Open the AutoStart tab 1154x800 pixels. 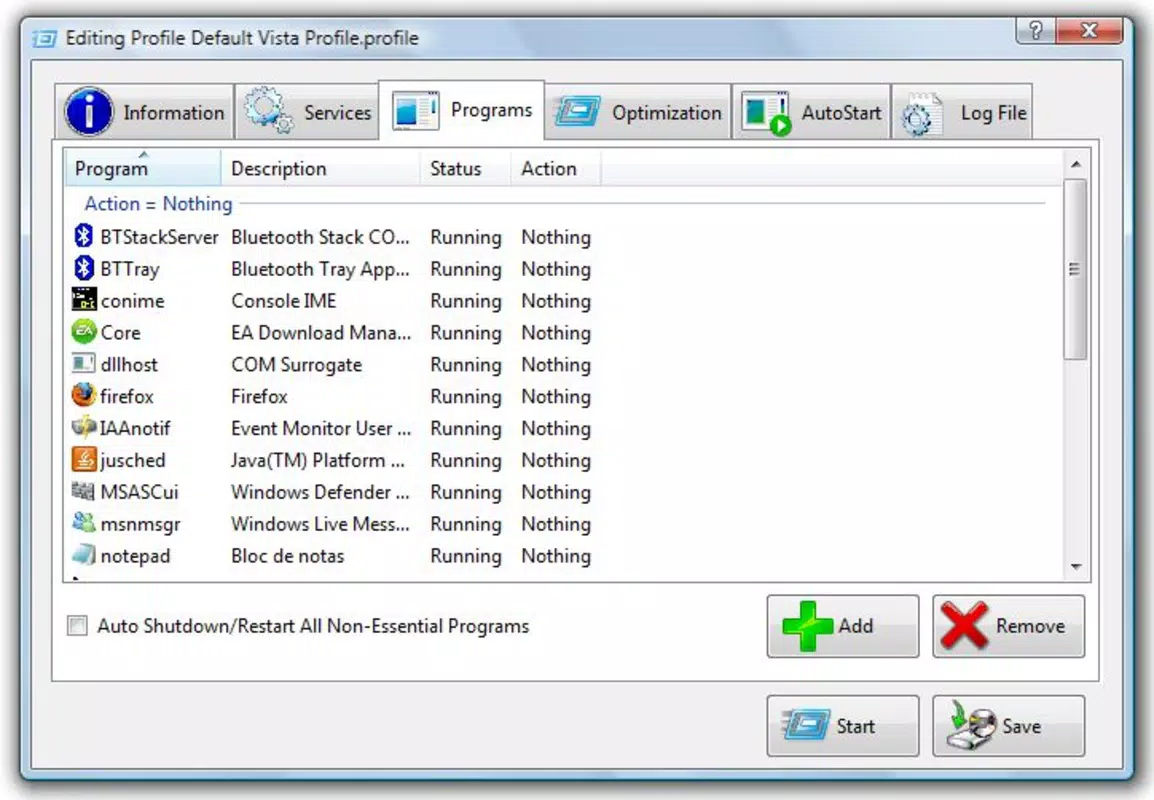click(812, 112)
